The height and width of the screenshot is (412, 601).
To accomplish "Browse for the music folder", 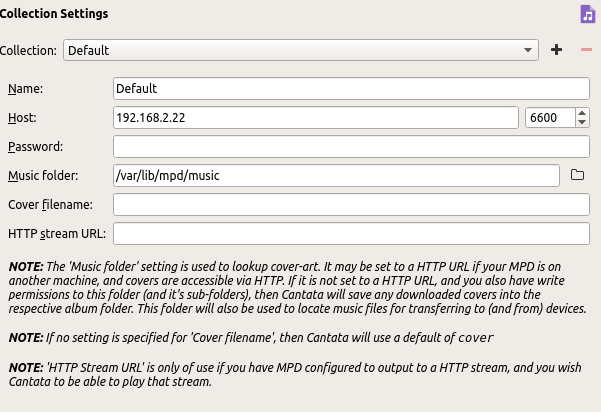I will point(577,176).
